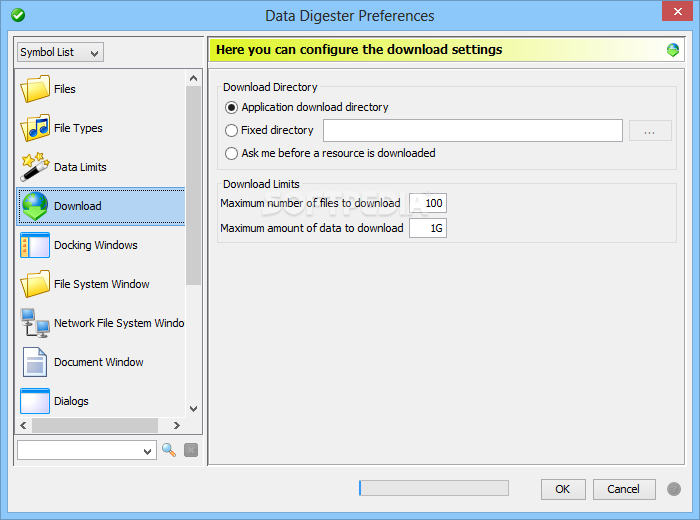Select the Download entry label

78,206
